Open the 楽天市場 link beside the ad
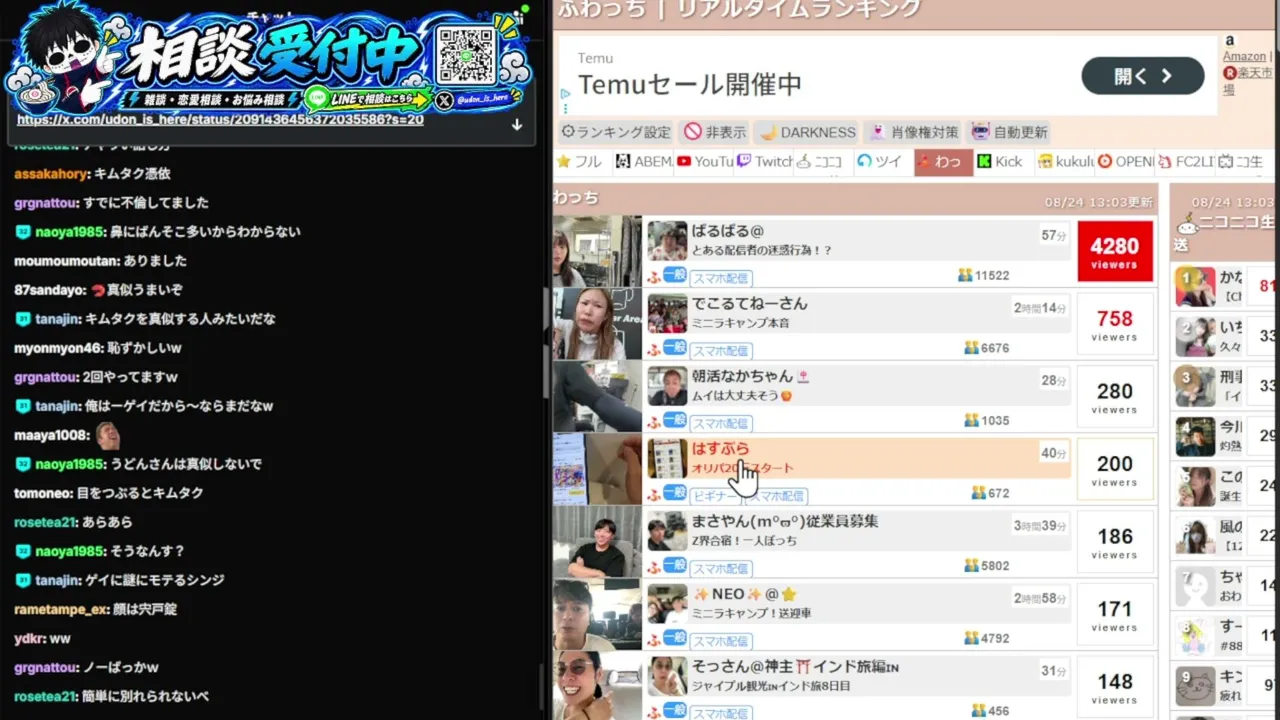This screenshot has width=1280, height=720. pyautogui.click(x=1248, y=80)
